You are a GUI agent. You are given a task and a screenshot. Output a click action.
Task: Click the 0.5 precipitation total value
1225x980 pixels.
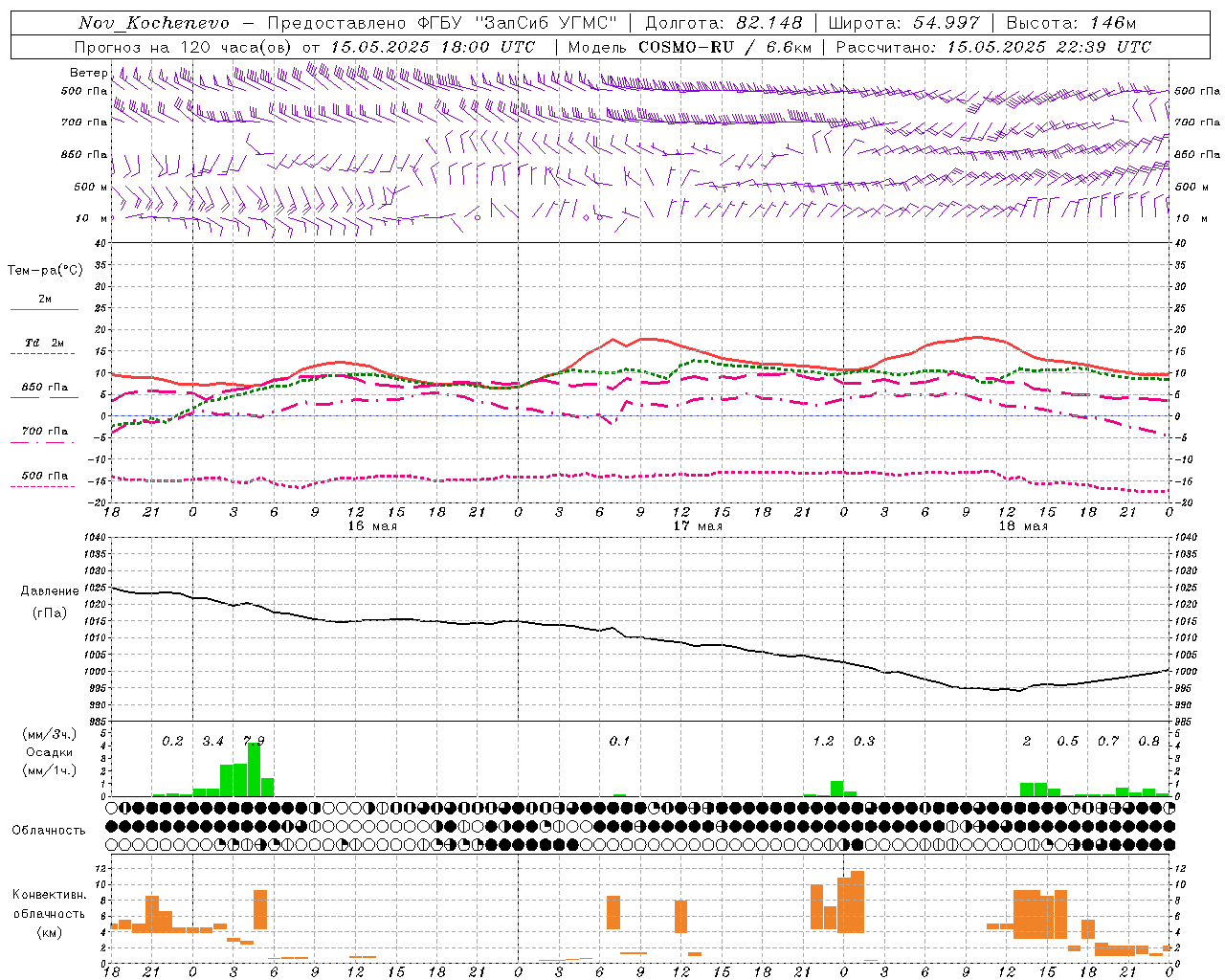[1067, 742]
